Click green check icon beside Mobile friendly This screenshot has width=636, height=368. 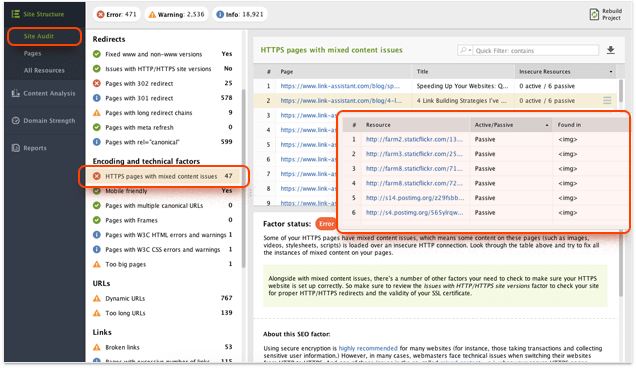pos(97,191)
